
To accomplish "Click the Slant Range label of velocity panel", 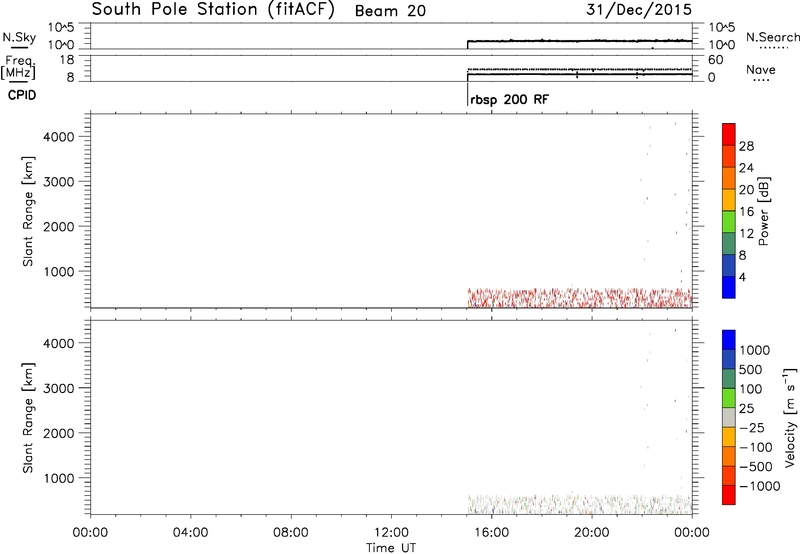I will [x=28, y=417].
